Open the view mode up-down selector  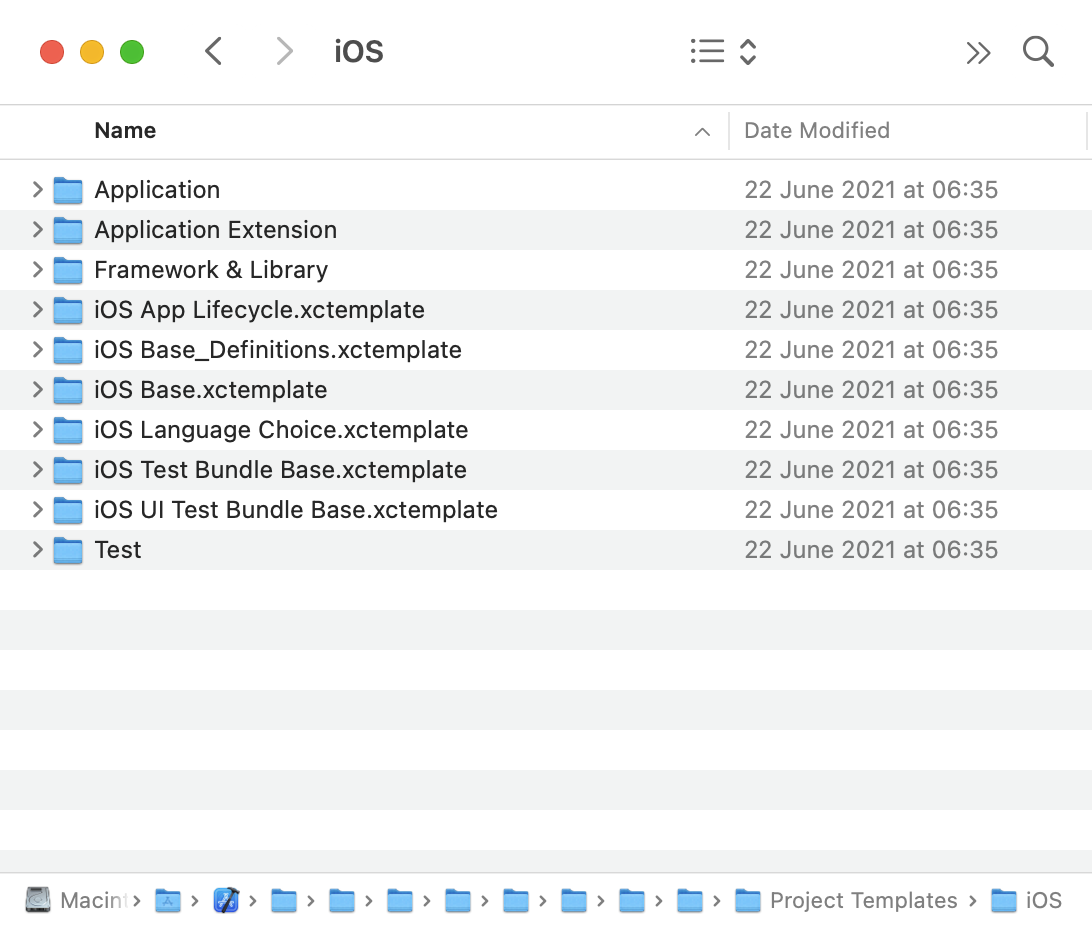[x=748, y=52]
